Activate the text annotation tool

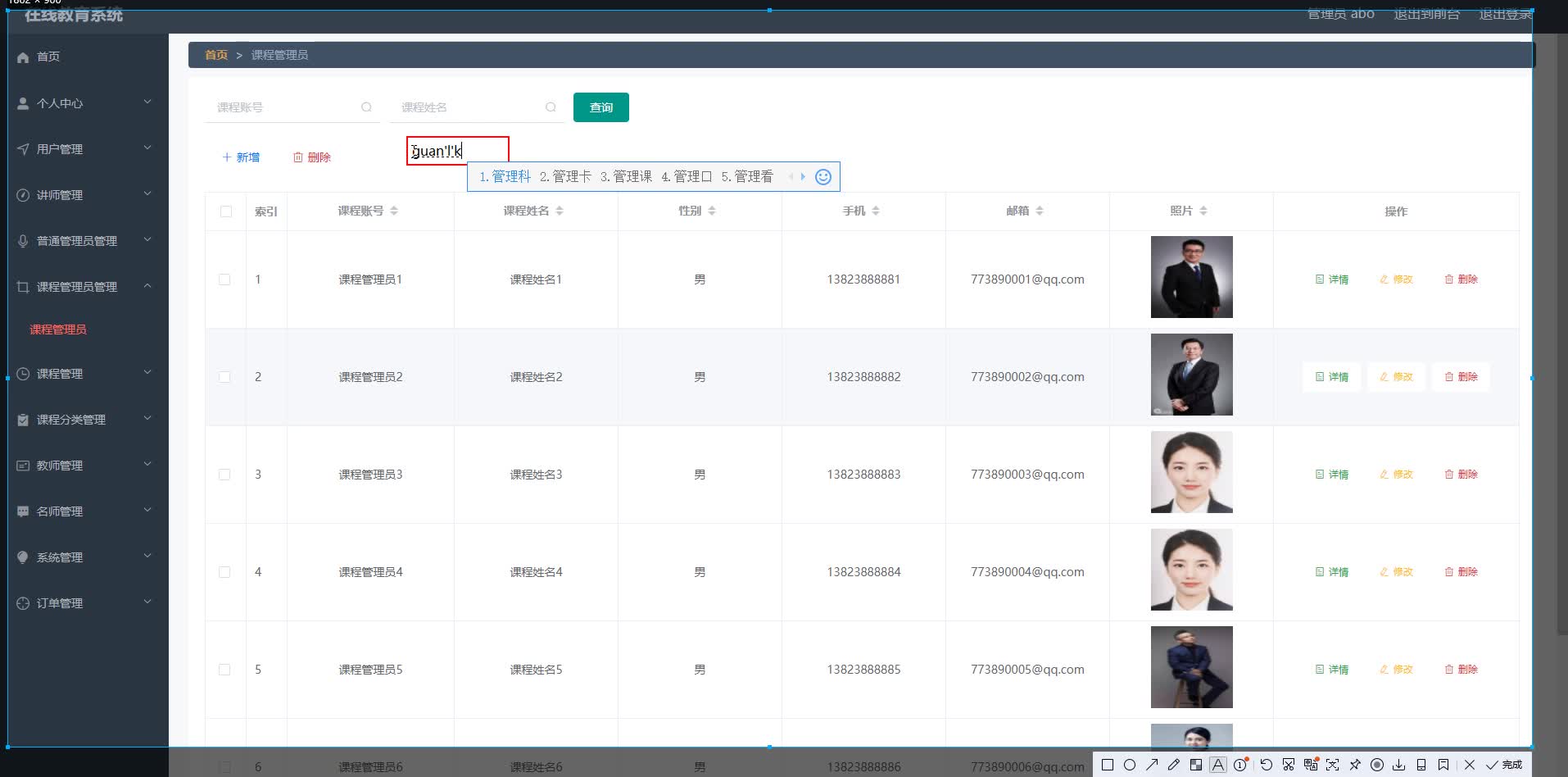coord(1218,765)
